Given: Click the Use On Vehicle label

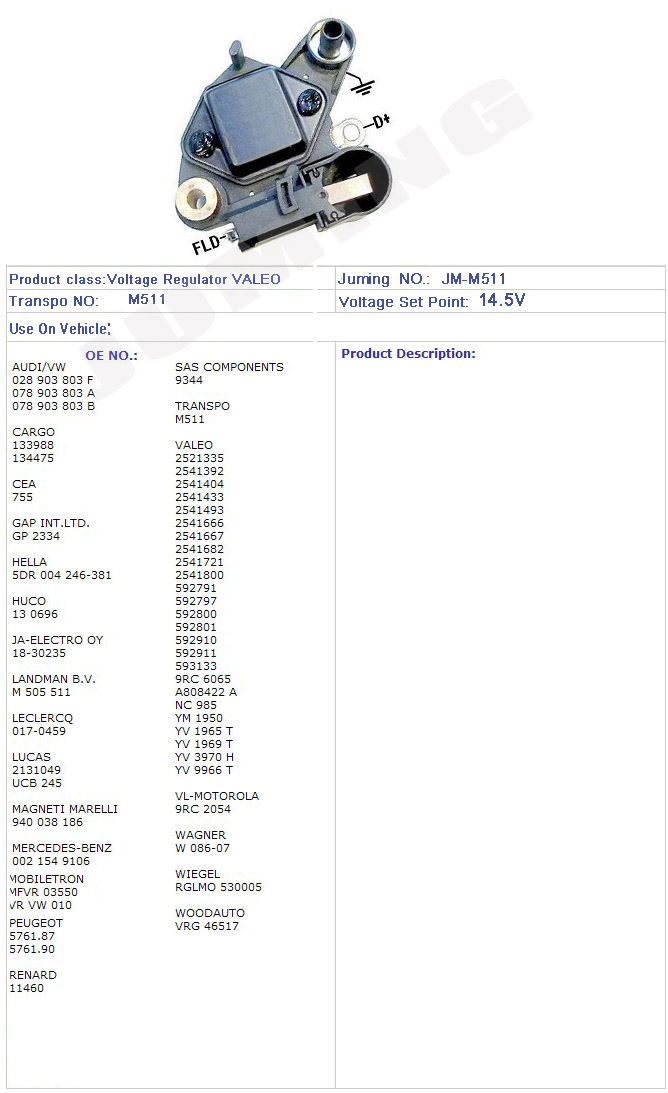Looking at the screenshot, I should (x=60, y=329).
